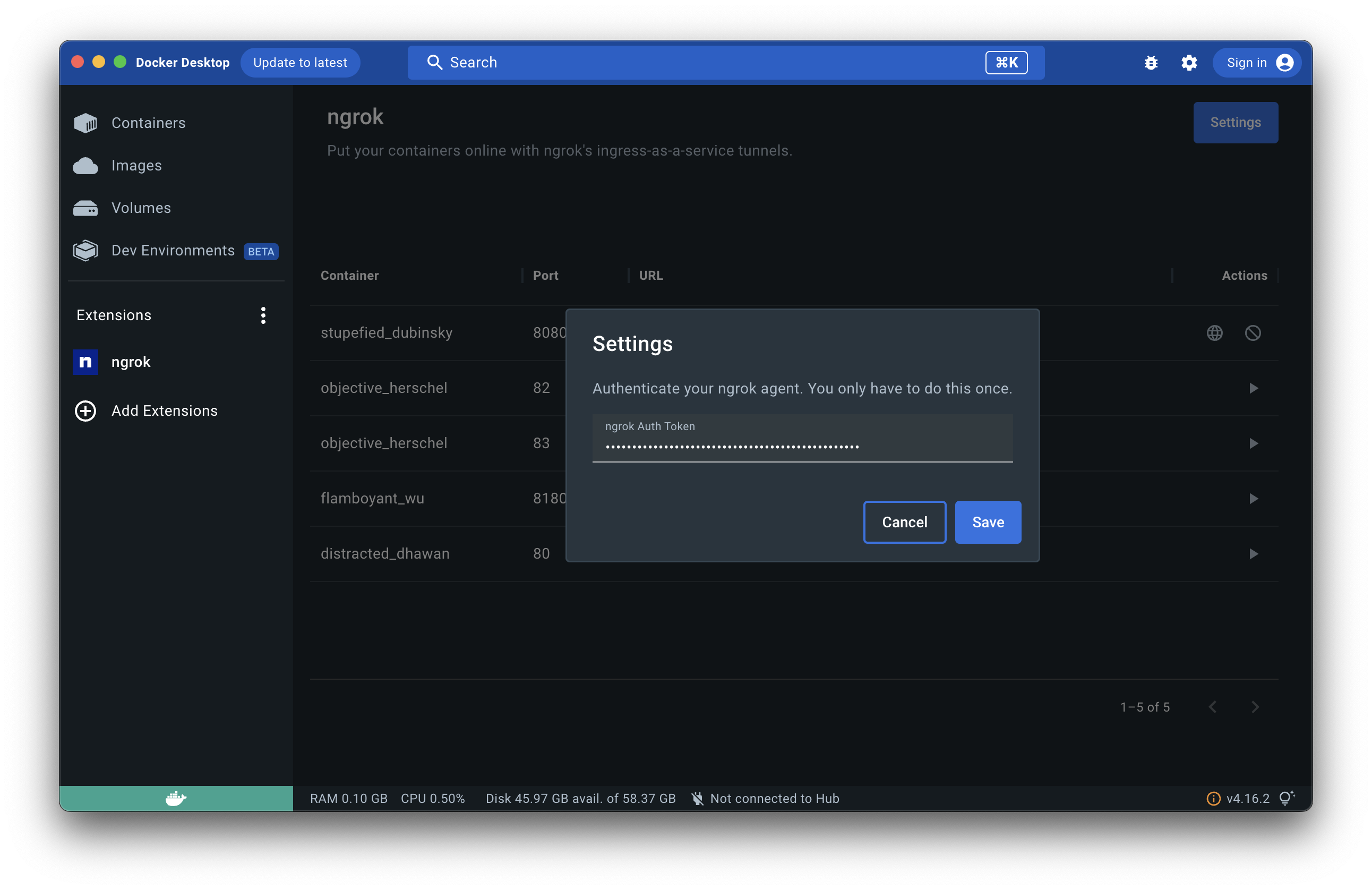Go to previous table page
1372x890 pixels.
tap(1212, 707)
